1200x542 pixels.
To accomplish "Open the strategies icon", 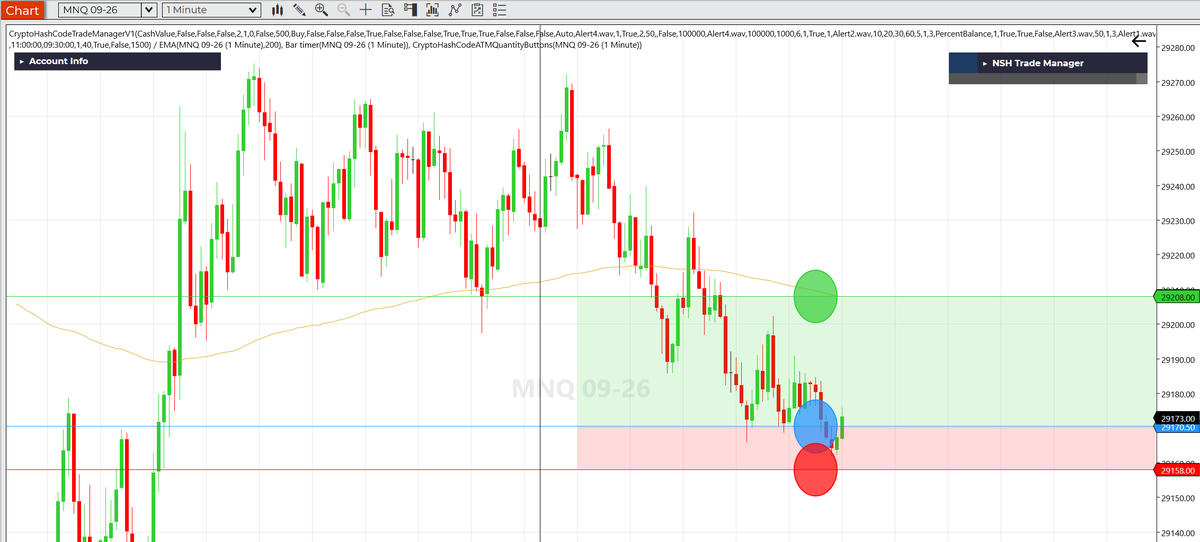I will pyautogui.click(x=477, y=10).
